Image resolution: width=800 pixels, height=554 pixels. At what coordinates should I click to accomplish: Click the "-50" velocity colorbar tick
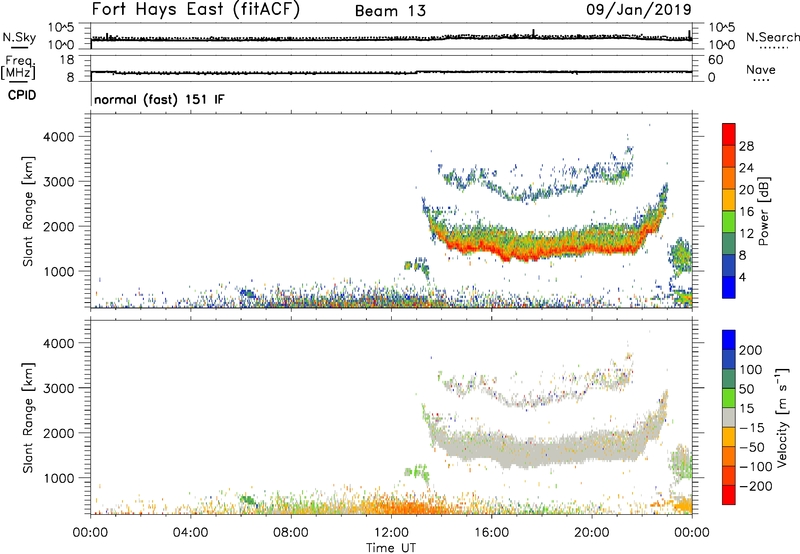tap(752, 447)
